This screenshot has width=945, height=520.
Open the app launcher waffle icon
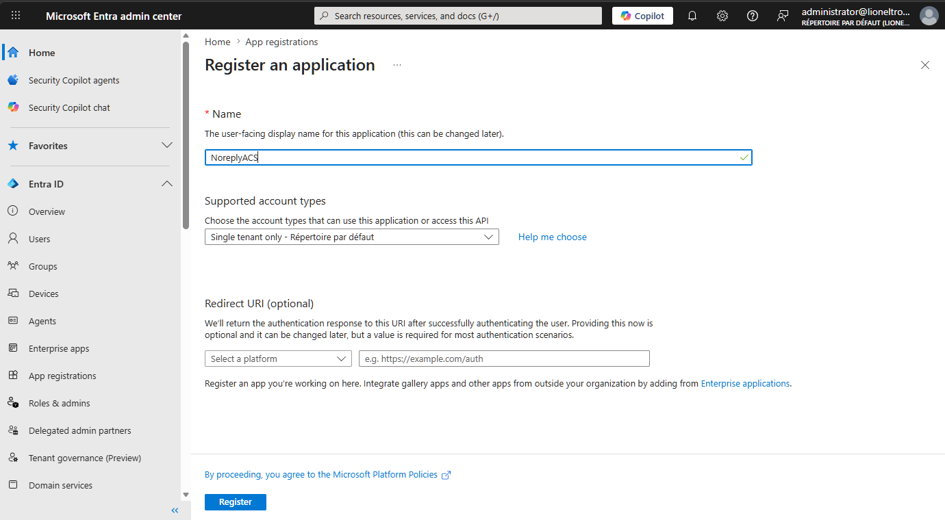pos(16,16)
